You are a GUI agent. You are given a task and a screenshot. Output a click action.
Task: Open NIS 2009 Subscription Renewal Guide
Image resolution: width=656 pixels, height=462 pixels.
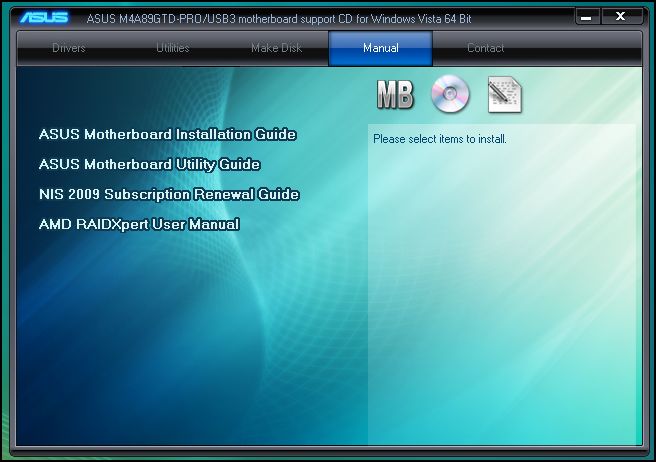click(x=169, y=194)
